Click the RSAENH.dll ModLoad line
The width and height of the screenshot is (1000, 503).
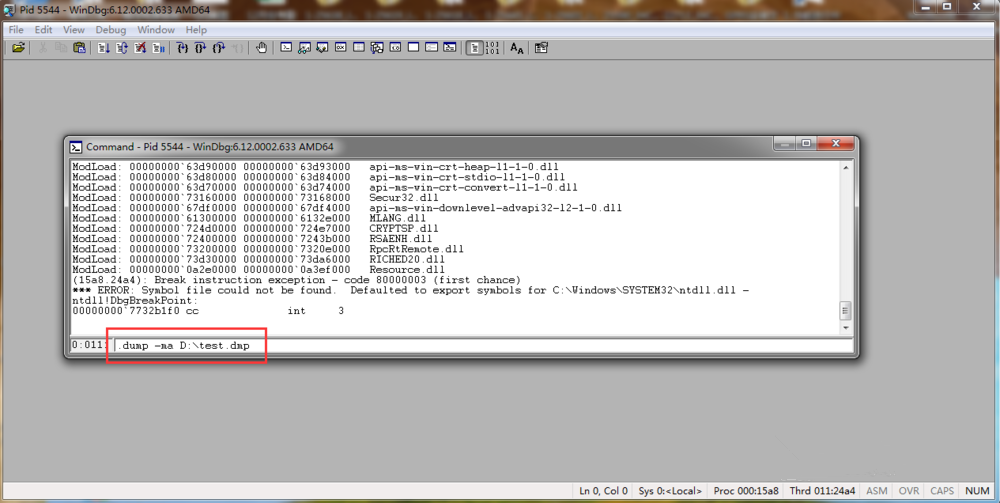pos(252,238)
